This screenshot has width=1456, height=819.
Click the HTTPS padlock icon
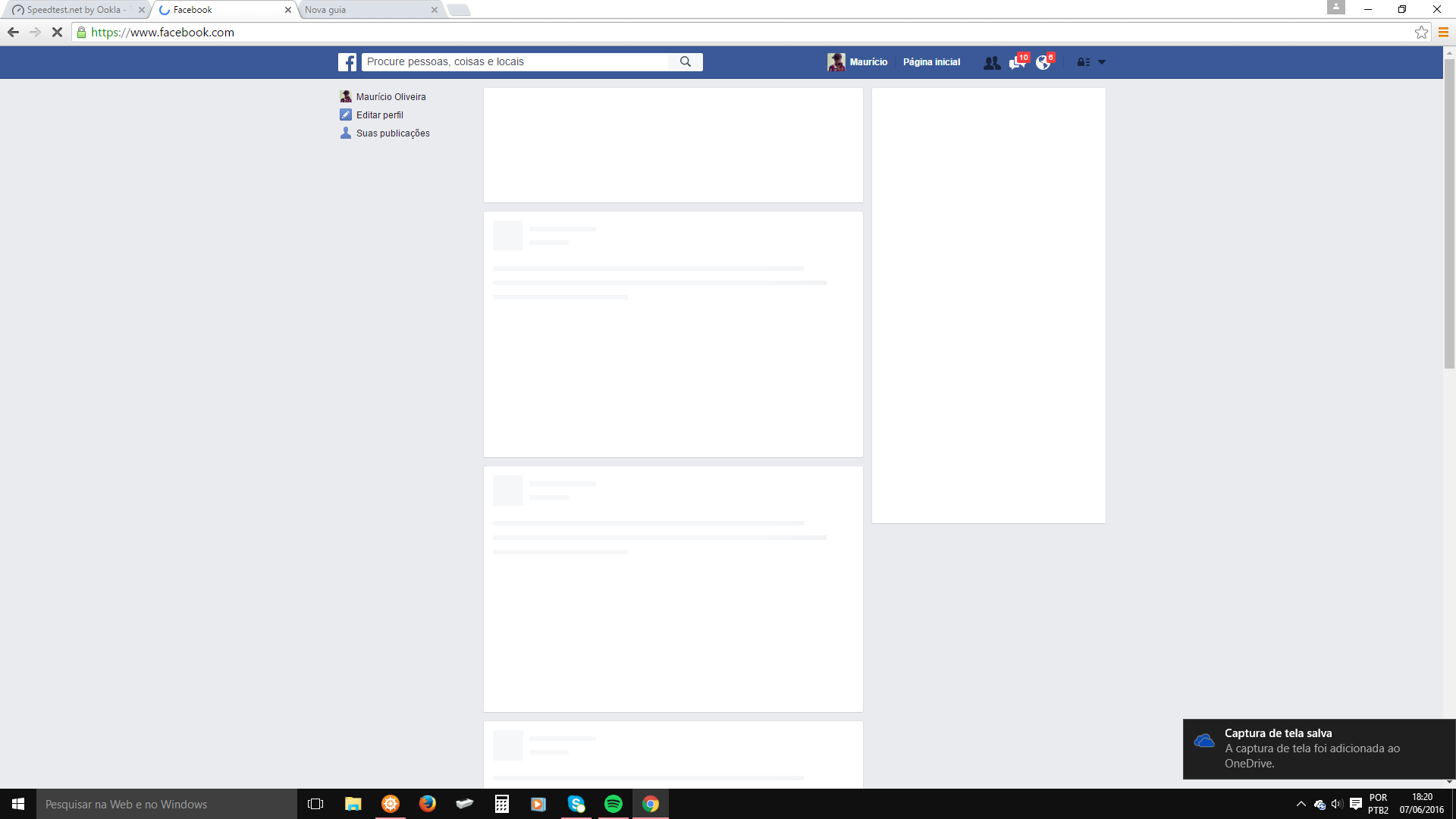(x=82, y=33)
